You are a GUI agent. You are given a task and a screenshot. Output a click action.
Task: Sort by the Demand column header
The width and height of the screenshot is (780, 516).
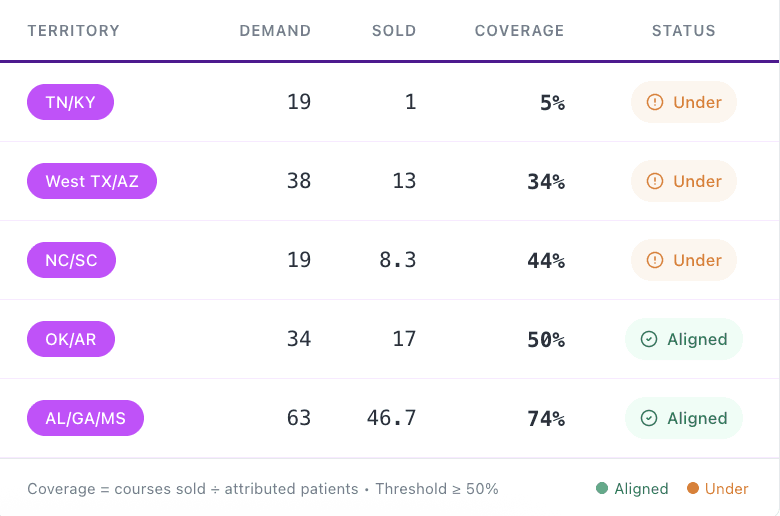pos(275,31)
